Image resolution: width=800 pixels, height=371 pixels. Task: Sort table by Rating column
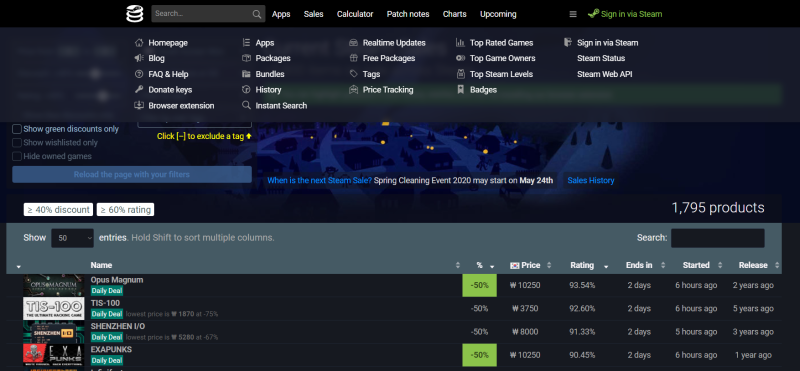point(582,265)
